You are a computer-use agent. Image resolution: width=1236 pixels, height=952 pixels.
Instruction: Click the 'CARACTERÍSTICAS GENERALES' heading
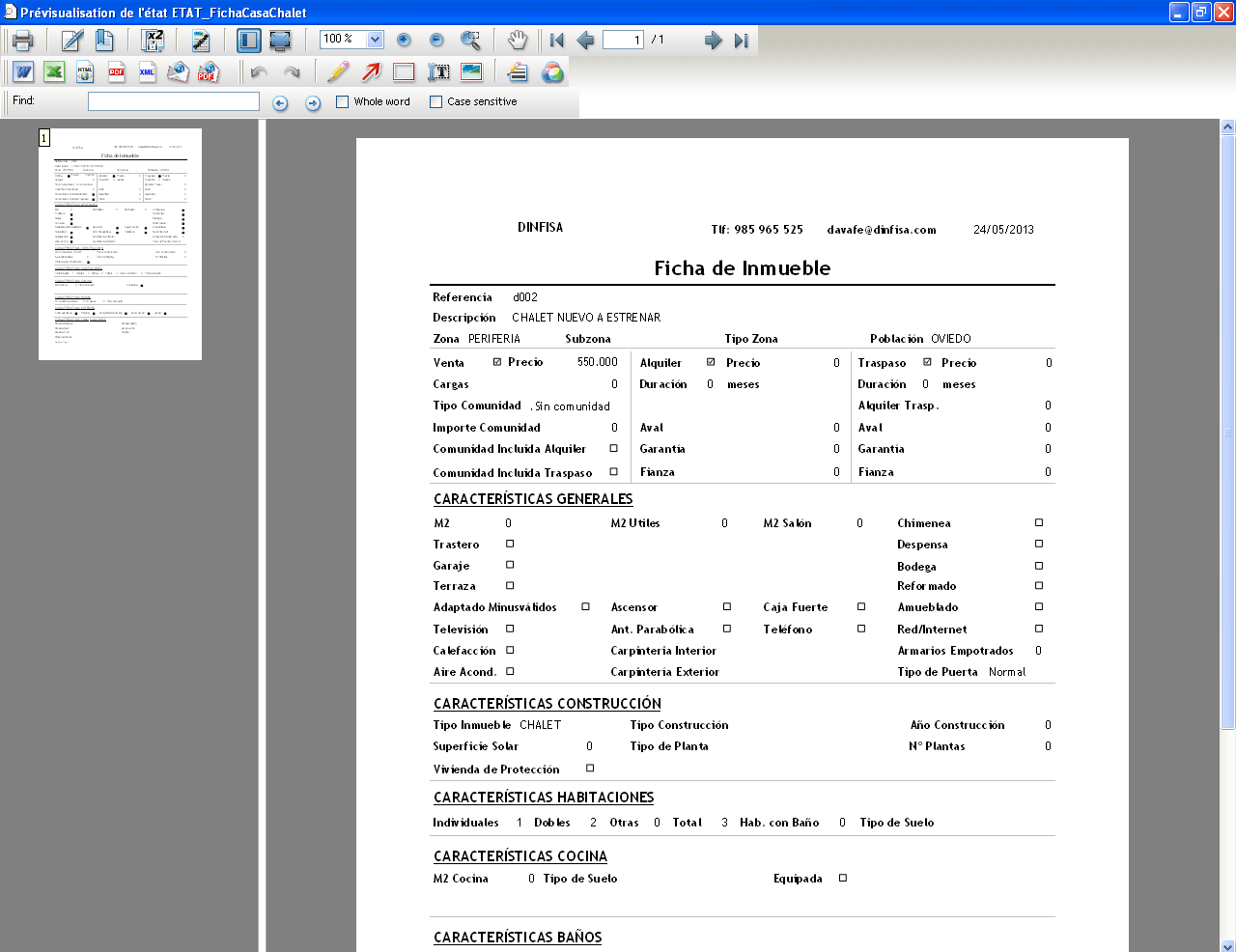coord(533,499)
